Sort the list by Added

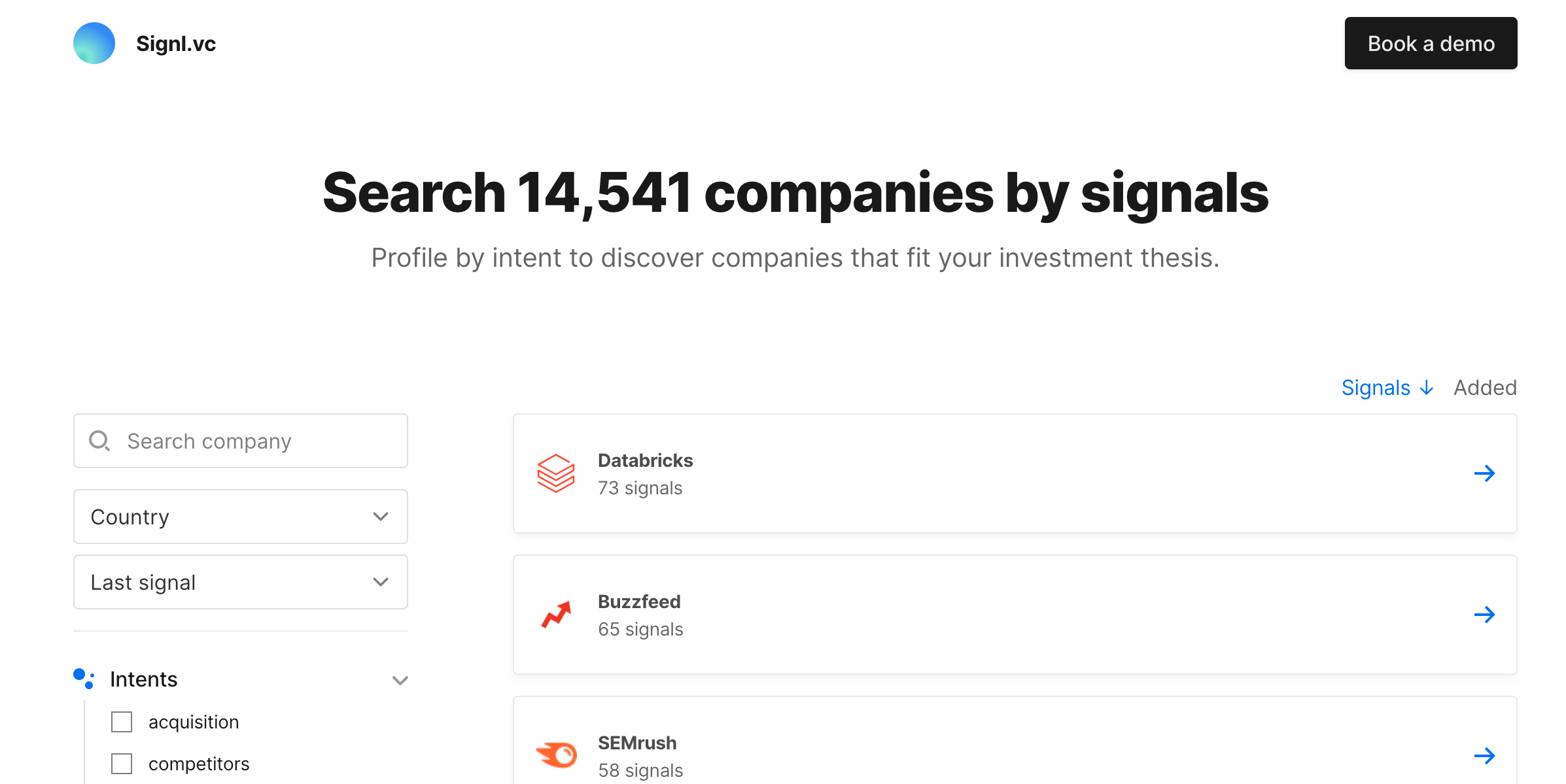[1485, 388]
